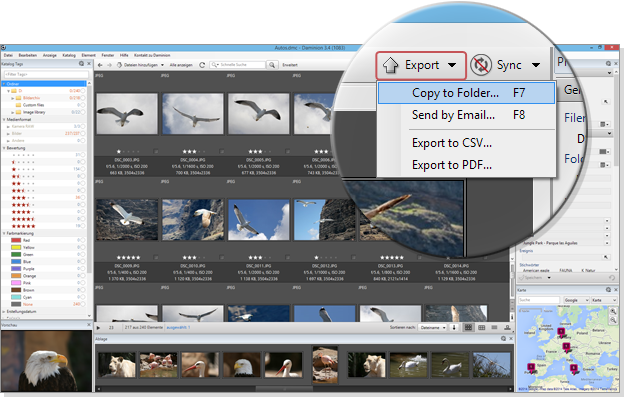Viewport: 624px width, 397px height.
Task: Expand the Erstellungsdatum section
Action: [4, 312]
